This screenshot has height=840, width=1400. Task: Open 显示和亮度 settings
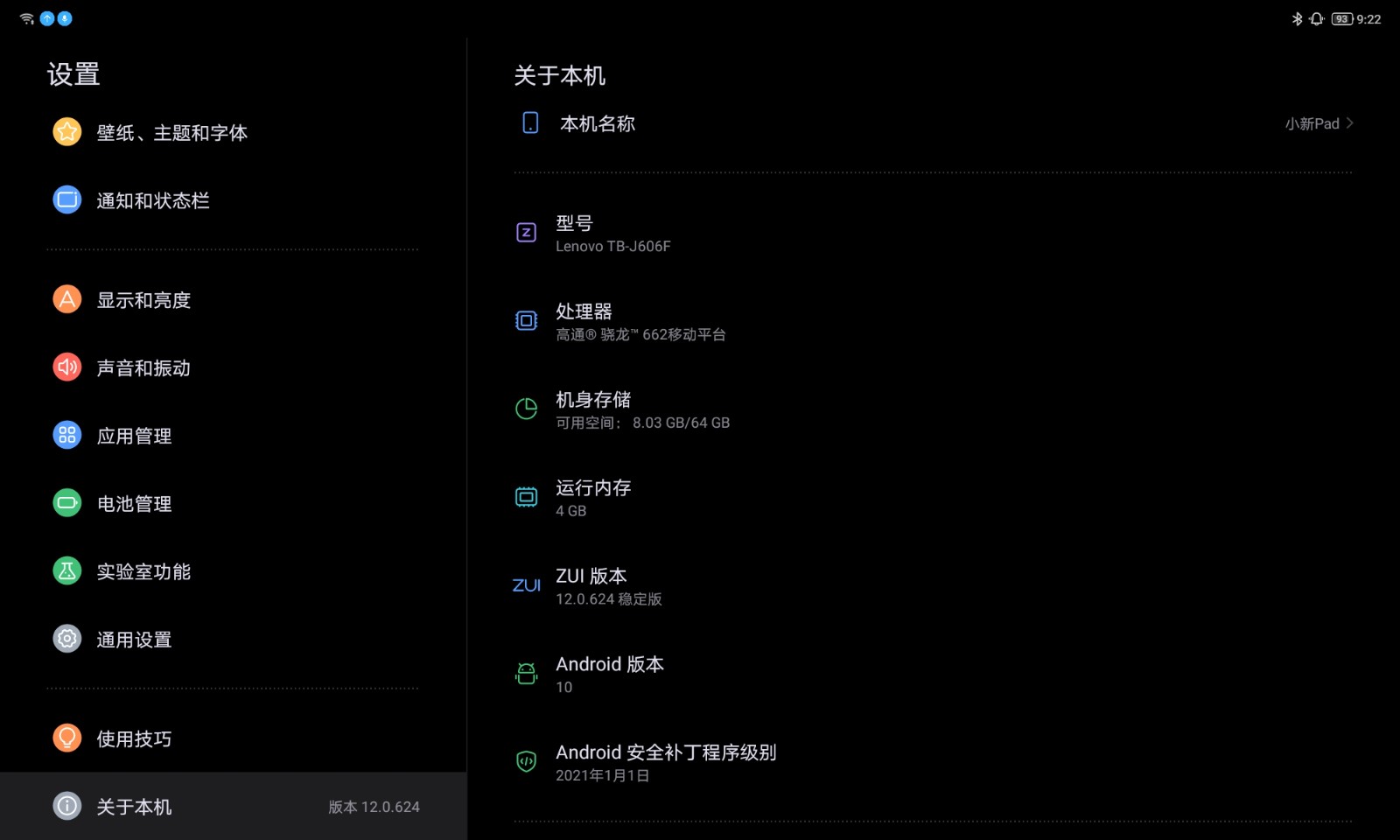[234, 299]
